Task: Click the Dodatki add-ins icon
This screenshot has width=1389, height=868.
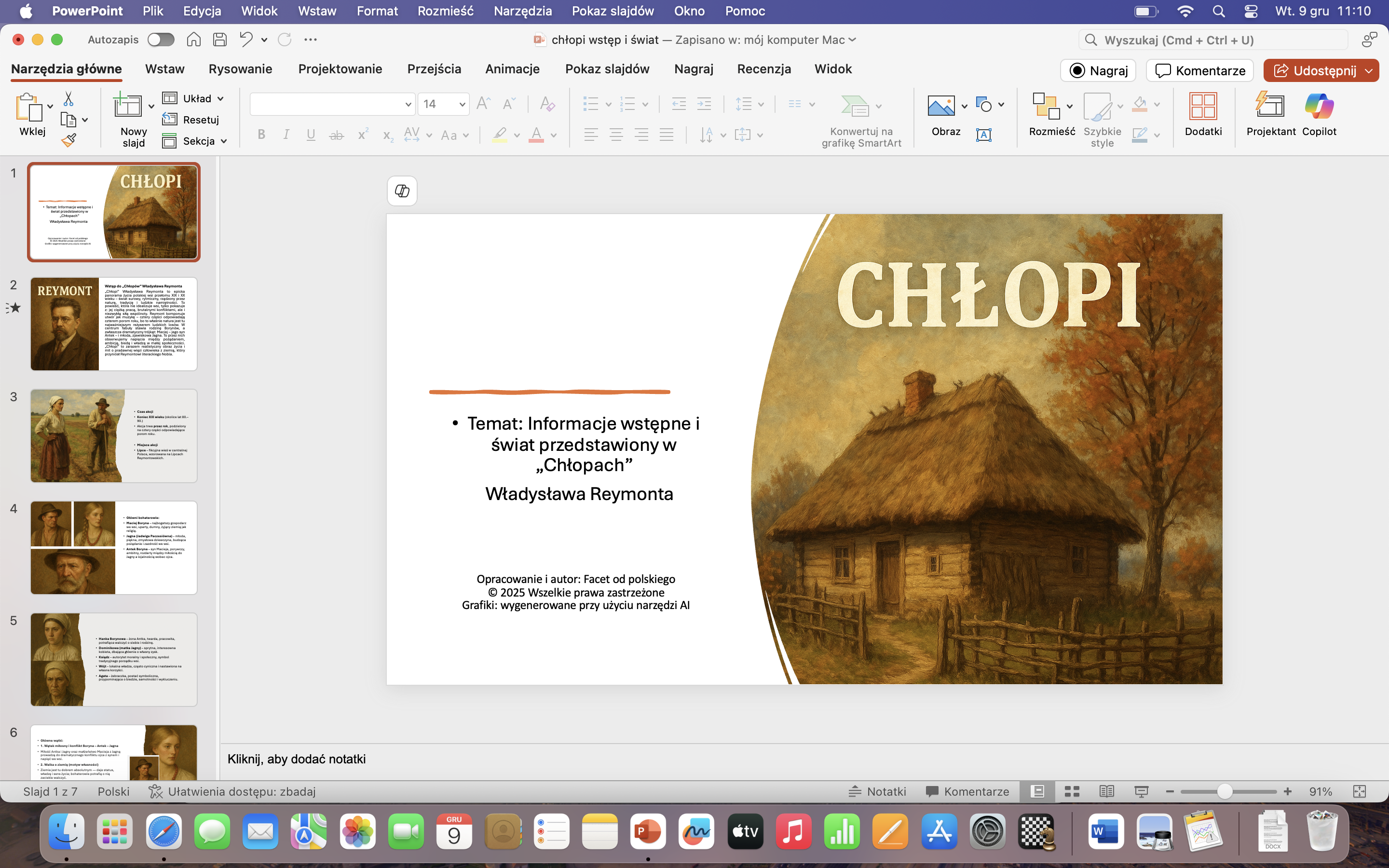Action: (1202, 115)
